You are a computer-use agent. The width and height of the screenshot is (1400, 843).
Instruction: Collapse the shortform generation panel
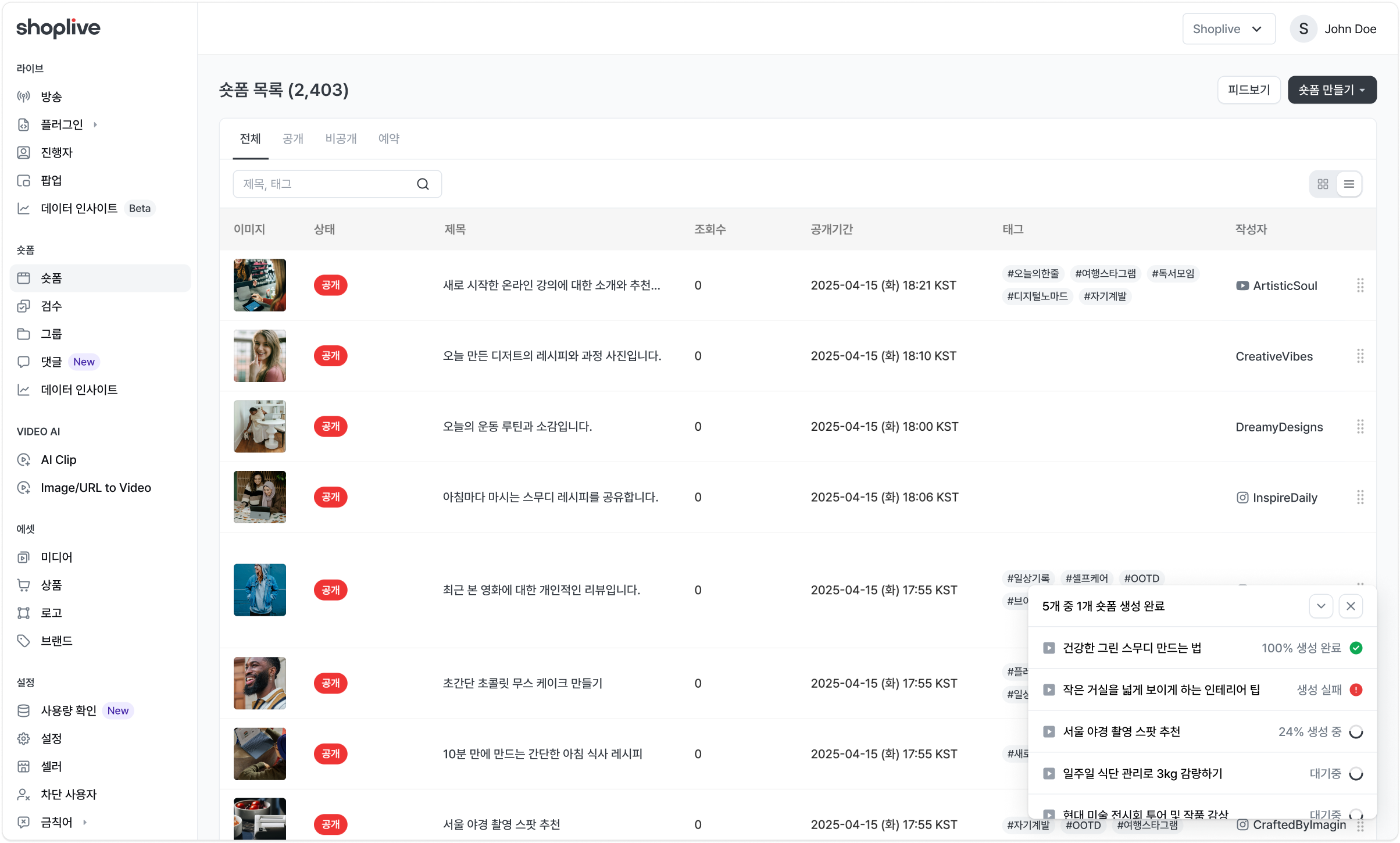[1321, 606]
